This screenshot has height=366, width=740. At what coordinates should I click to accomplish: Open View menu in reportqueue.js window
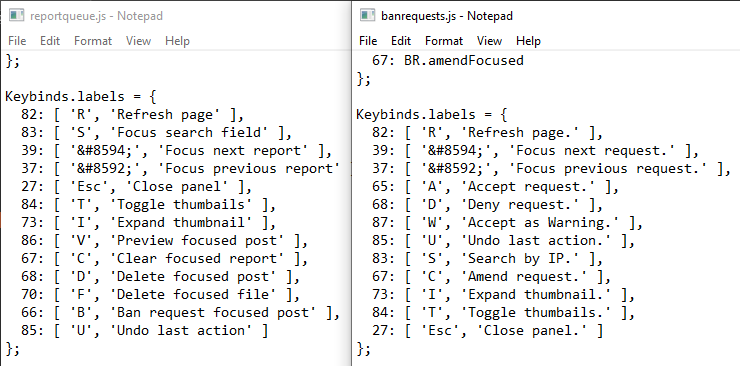pos(138,41)
